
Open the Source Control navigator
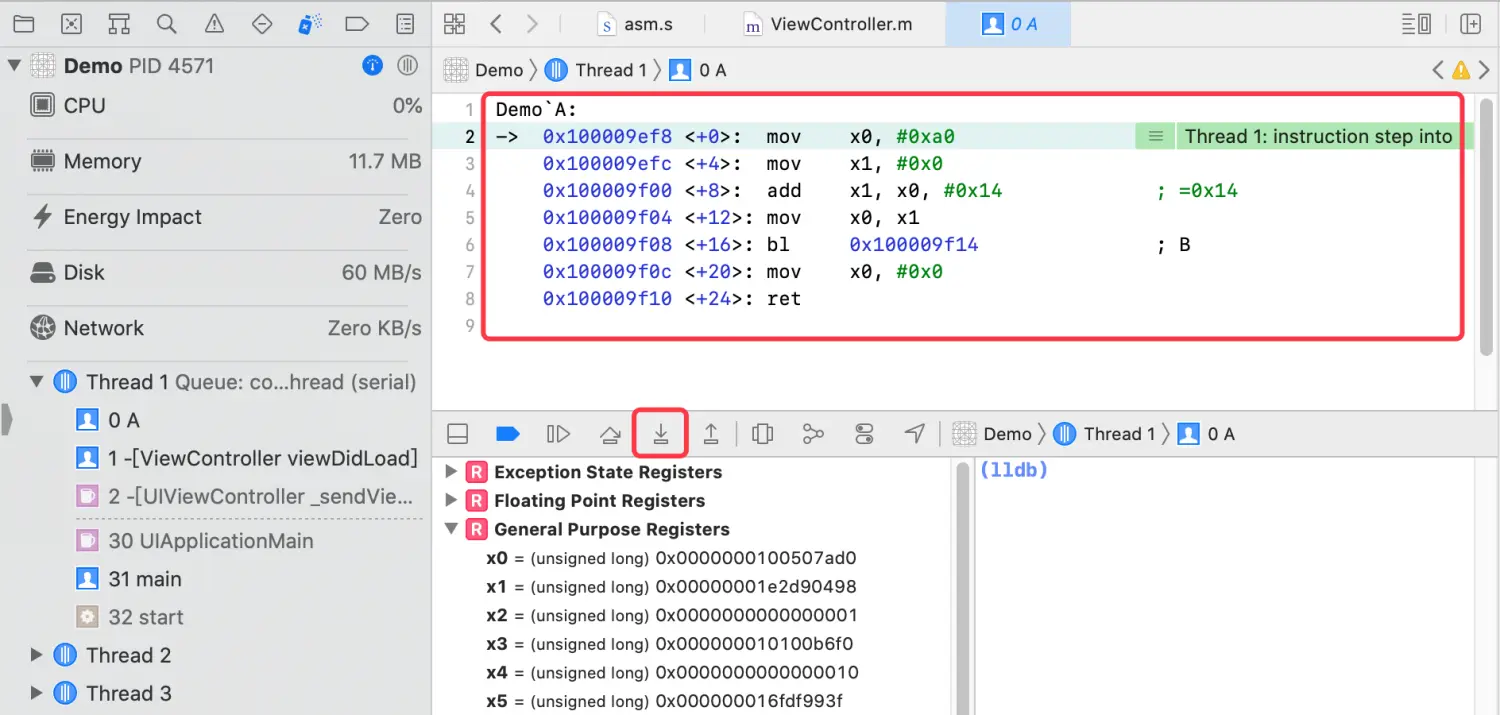pyautogui.click(x=71, y=24)
